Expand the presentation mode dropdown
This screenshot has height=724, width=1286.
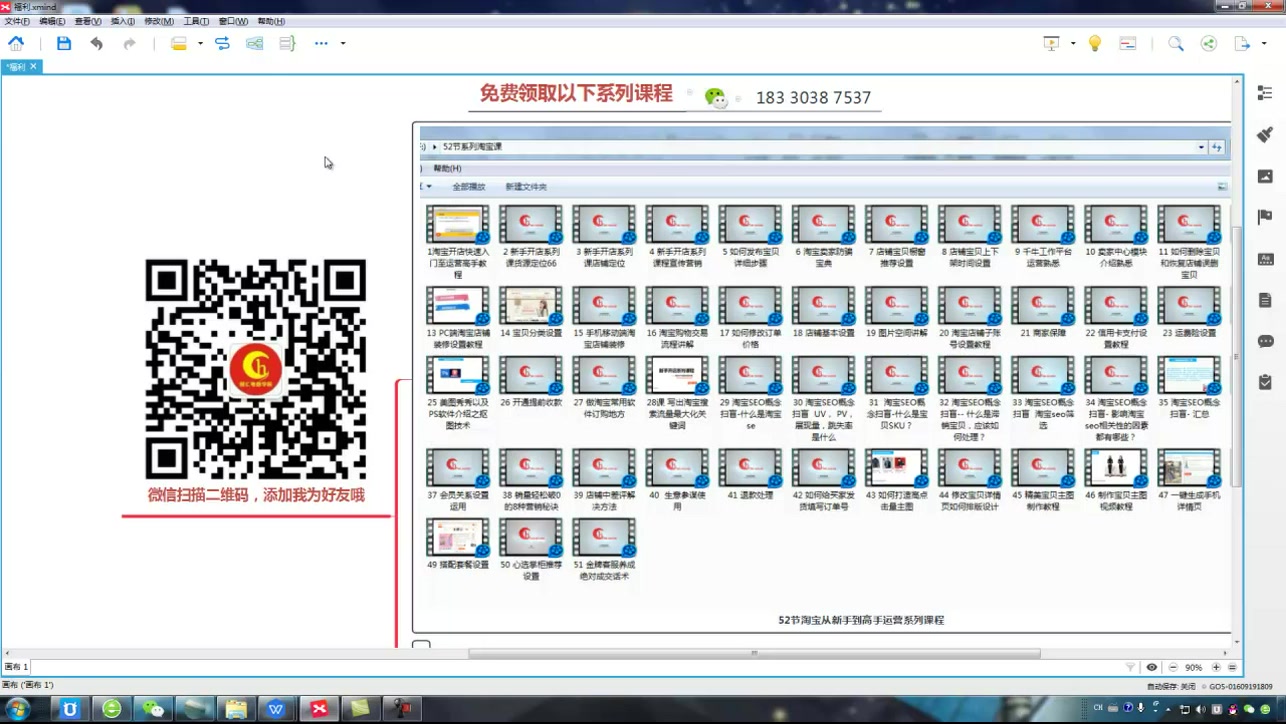(x=1073, y=43)
